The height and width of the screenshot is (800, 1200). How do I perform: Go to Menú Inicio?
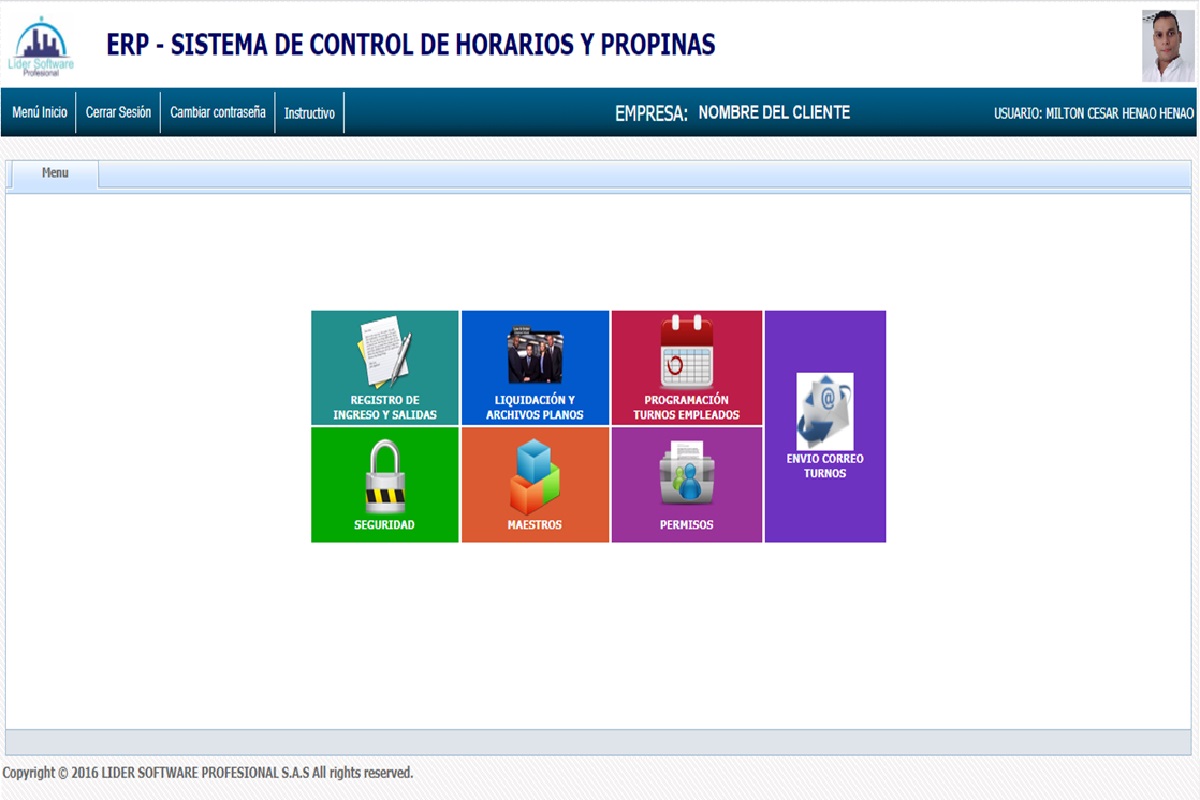point(40,113)
